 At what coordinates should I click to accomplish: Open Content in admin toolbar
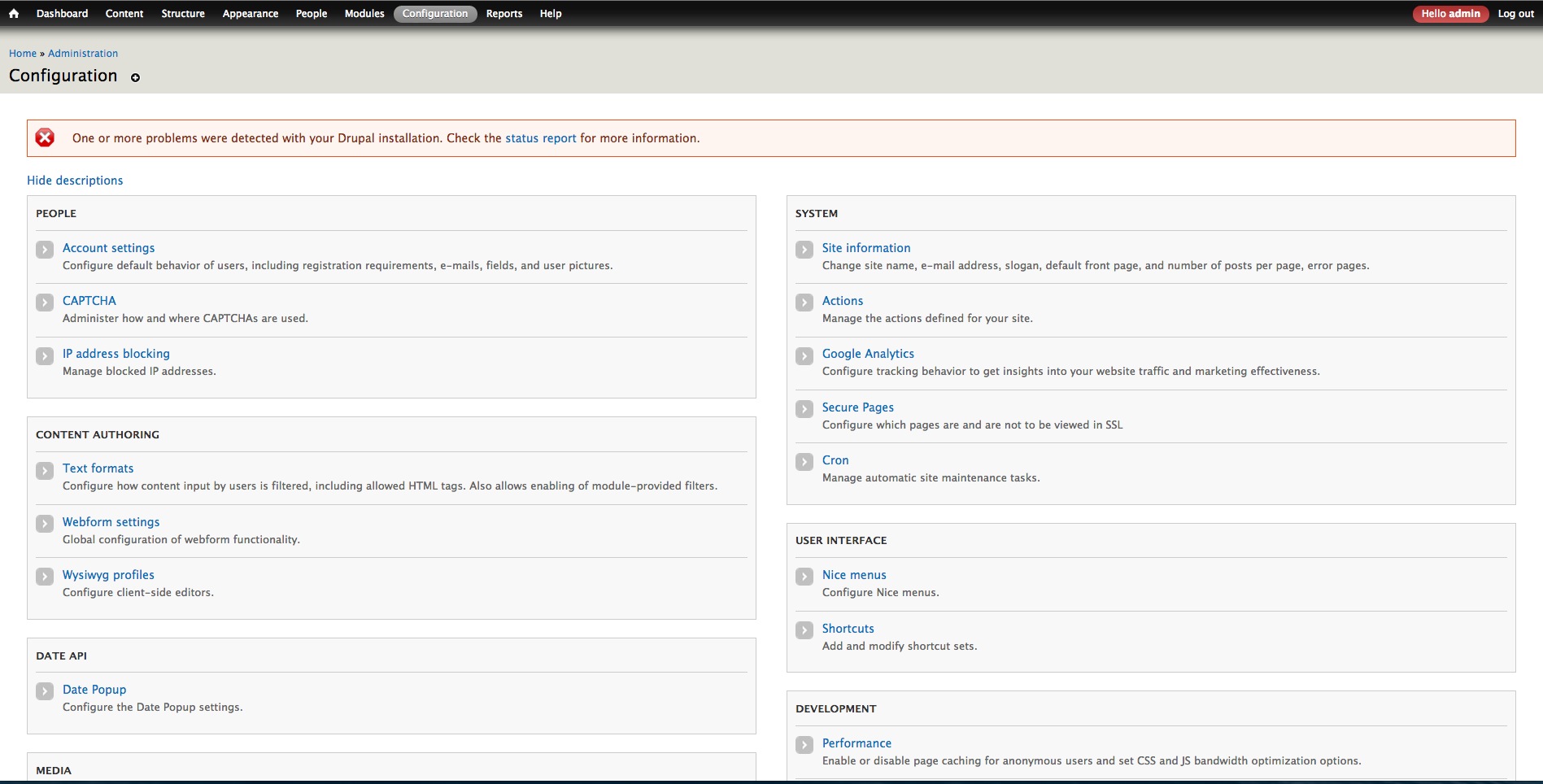[124, 13]
